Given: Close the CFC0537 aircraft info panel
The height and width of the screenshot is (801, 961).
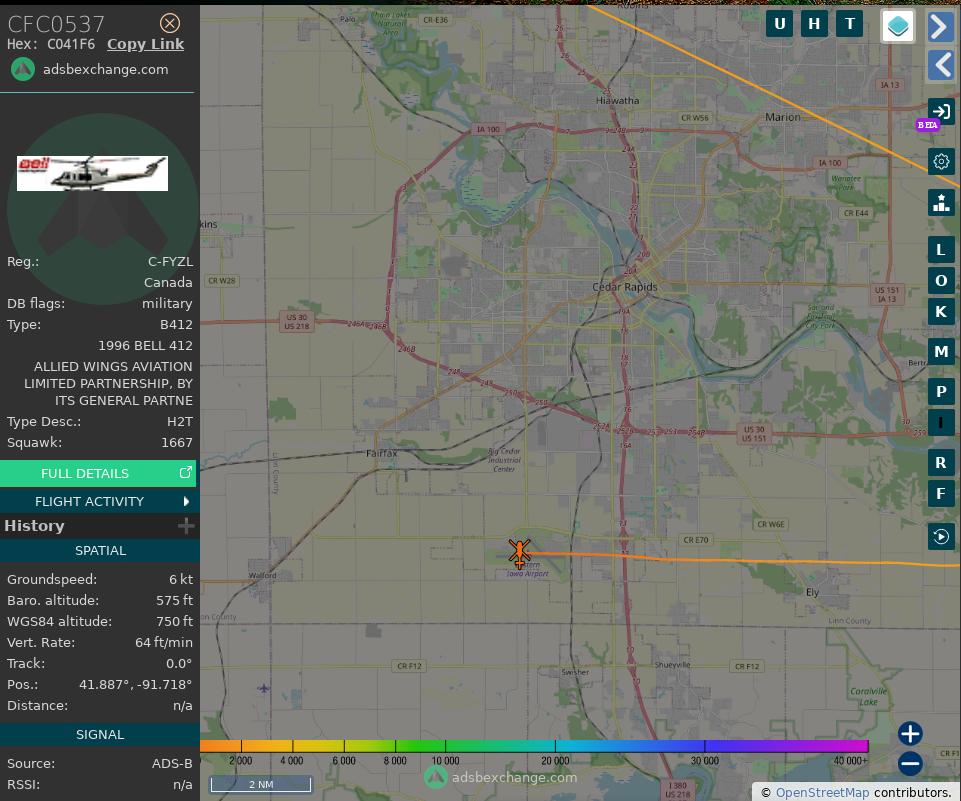Looking at the screenshot, I should (x=170, y=23).
